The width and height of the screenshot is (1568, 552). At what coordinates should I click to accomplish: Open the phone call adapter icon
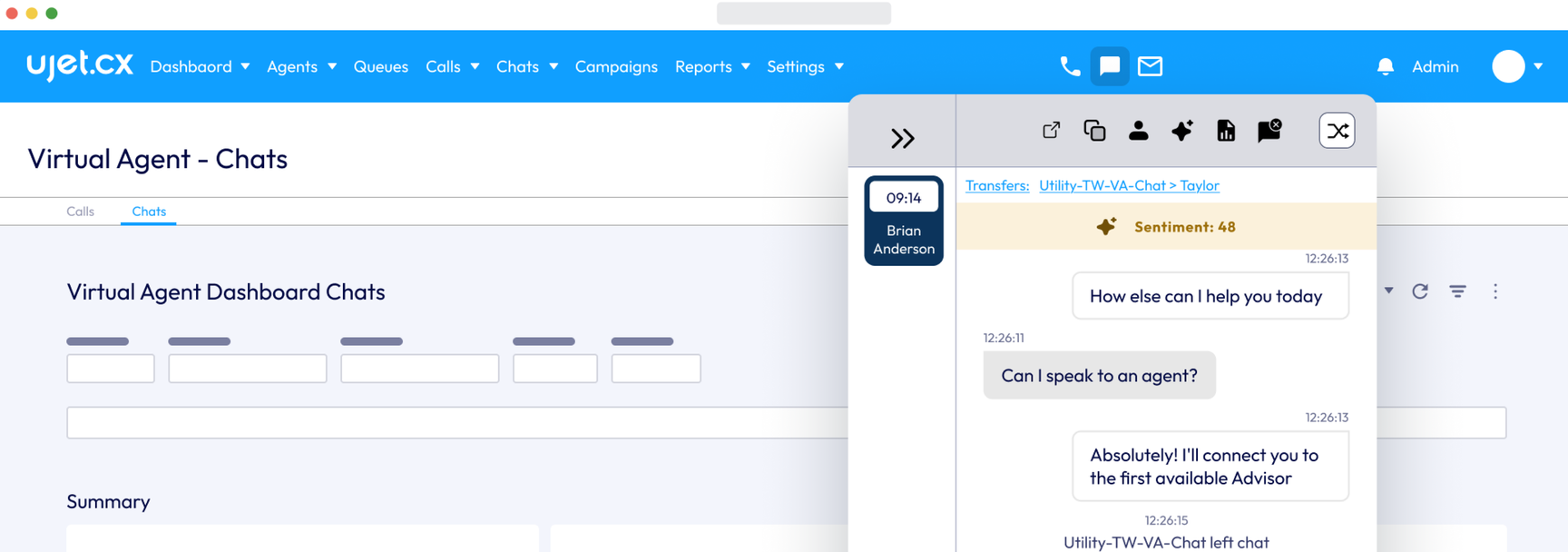pos(1070,66)
